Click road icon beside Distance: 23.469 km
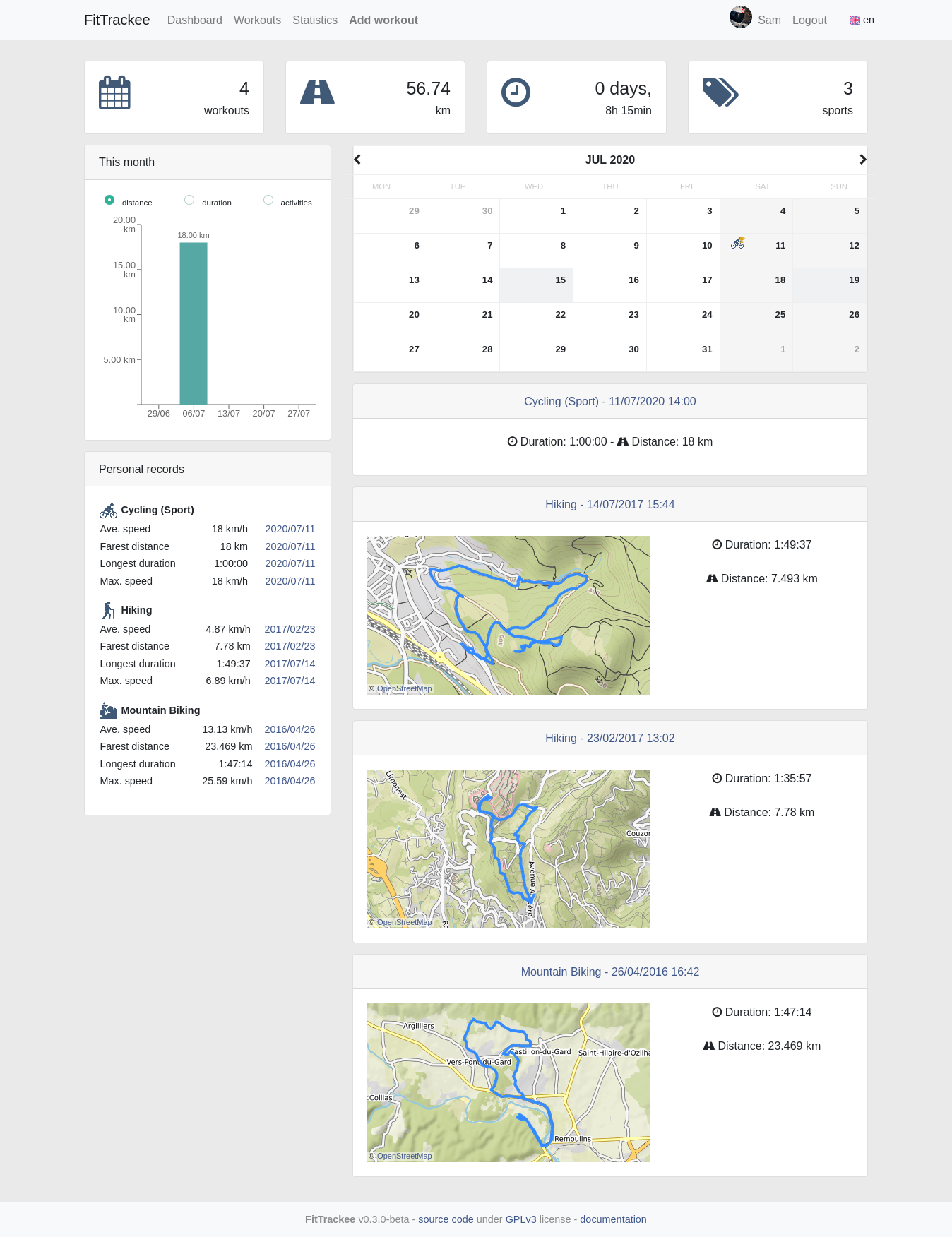952x1237 pixels. (709, 1046)
